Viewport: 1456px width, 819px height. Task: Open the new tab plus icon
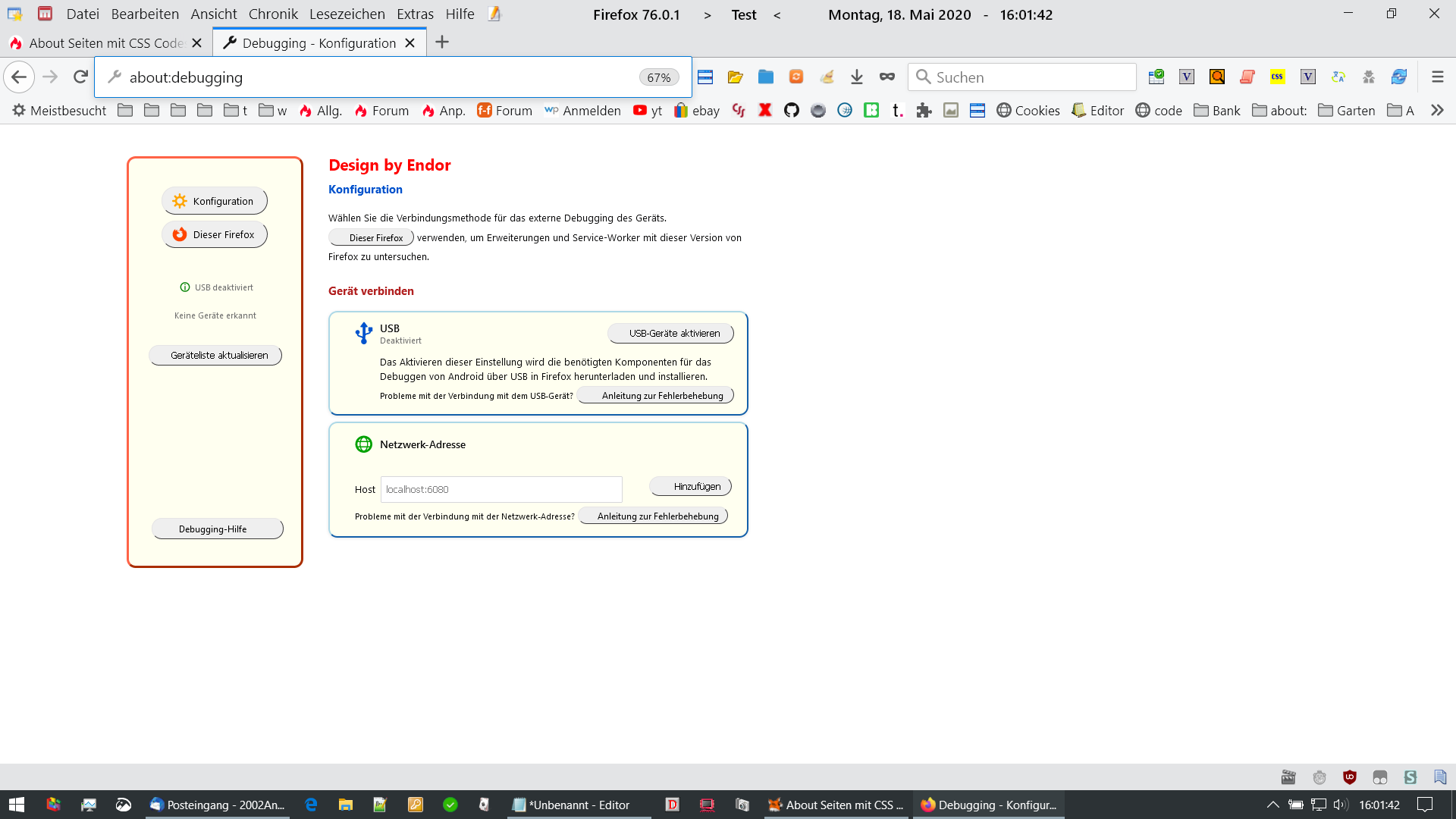[442, 42]
